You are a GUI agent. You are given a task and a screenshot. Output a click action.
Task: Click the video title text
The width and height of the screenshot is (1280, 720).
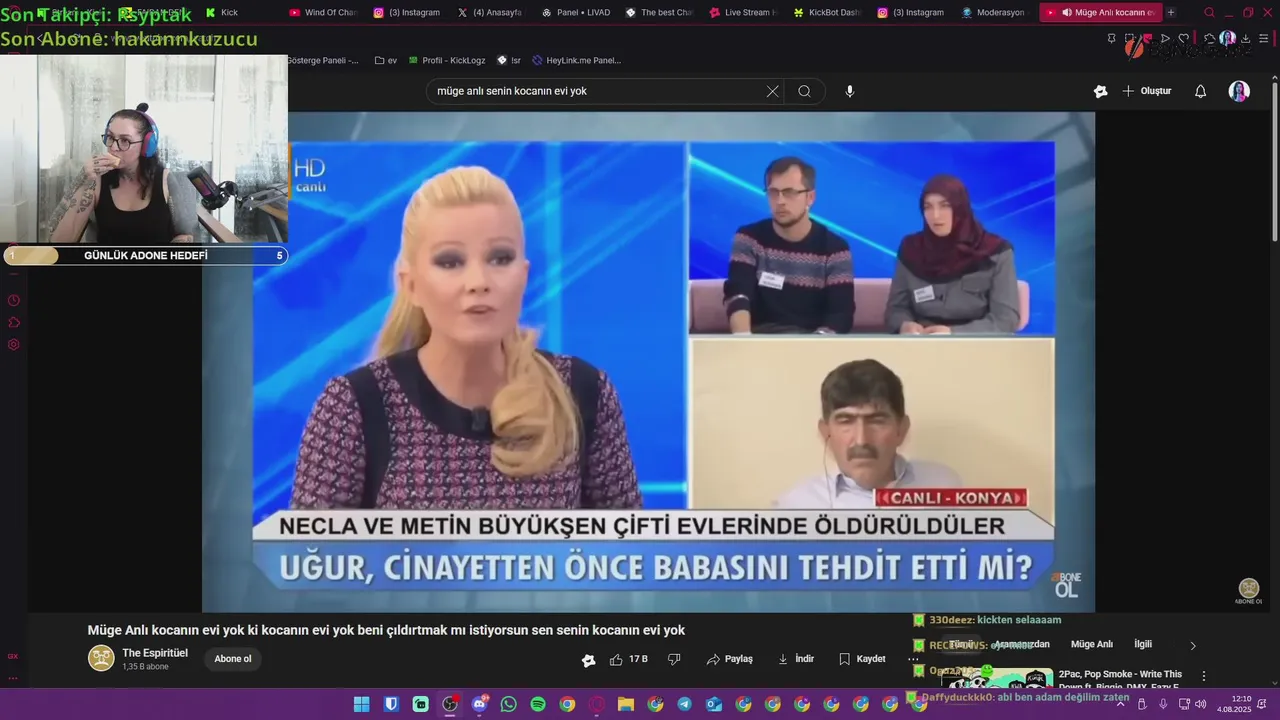coord(386,630)
